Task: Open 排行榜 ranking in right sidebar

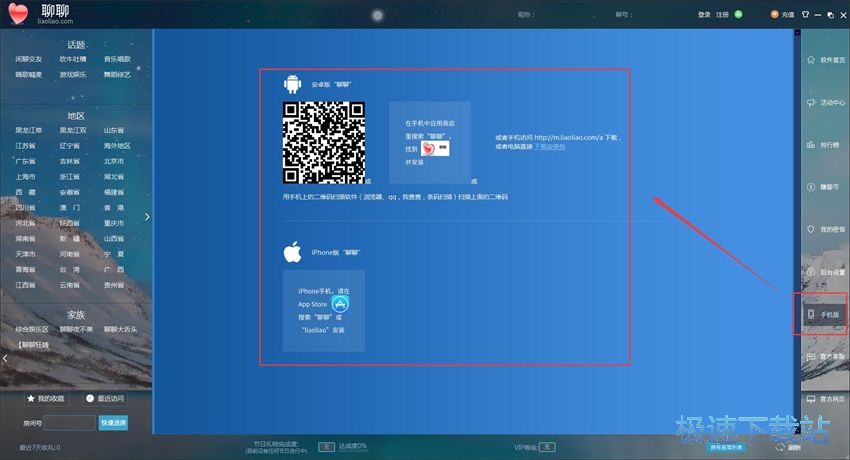Action: 823,145
